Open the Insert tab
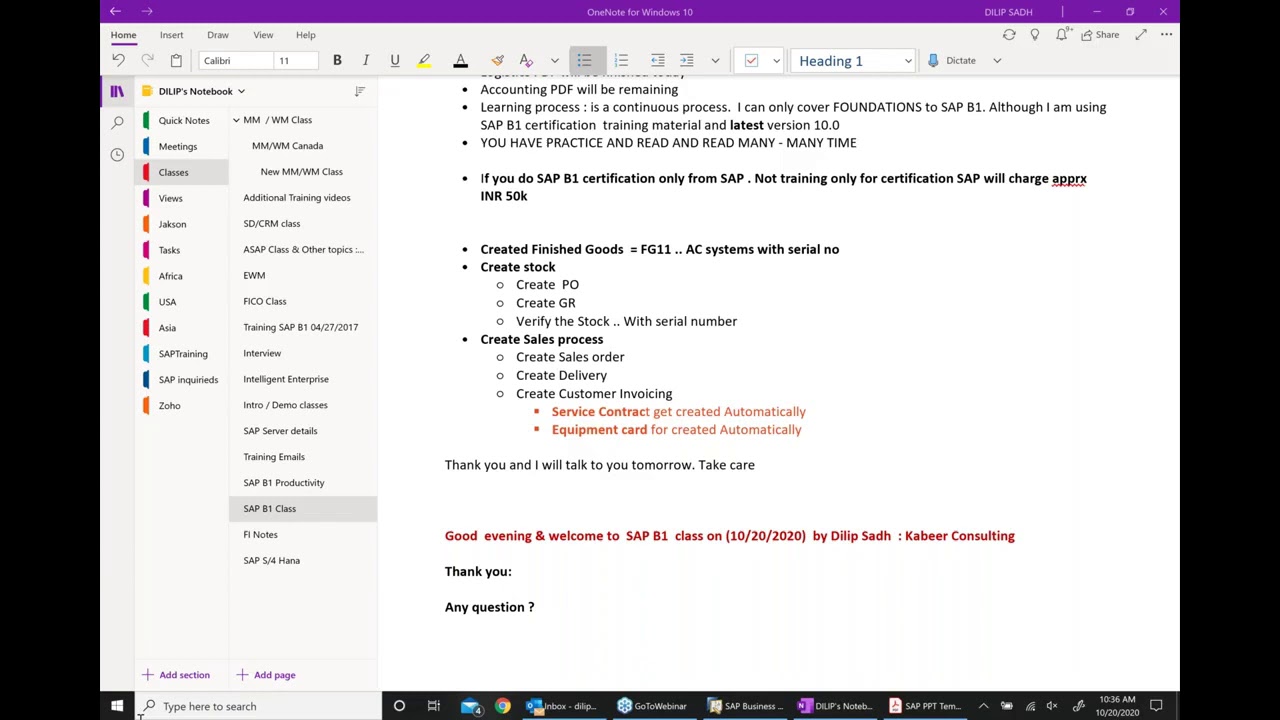The height and width of the screenshot is (720, 1280). [x=171, y=35]
